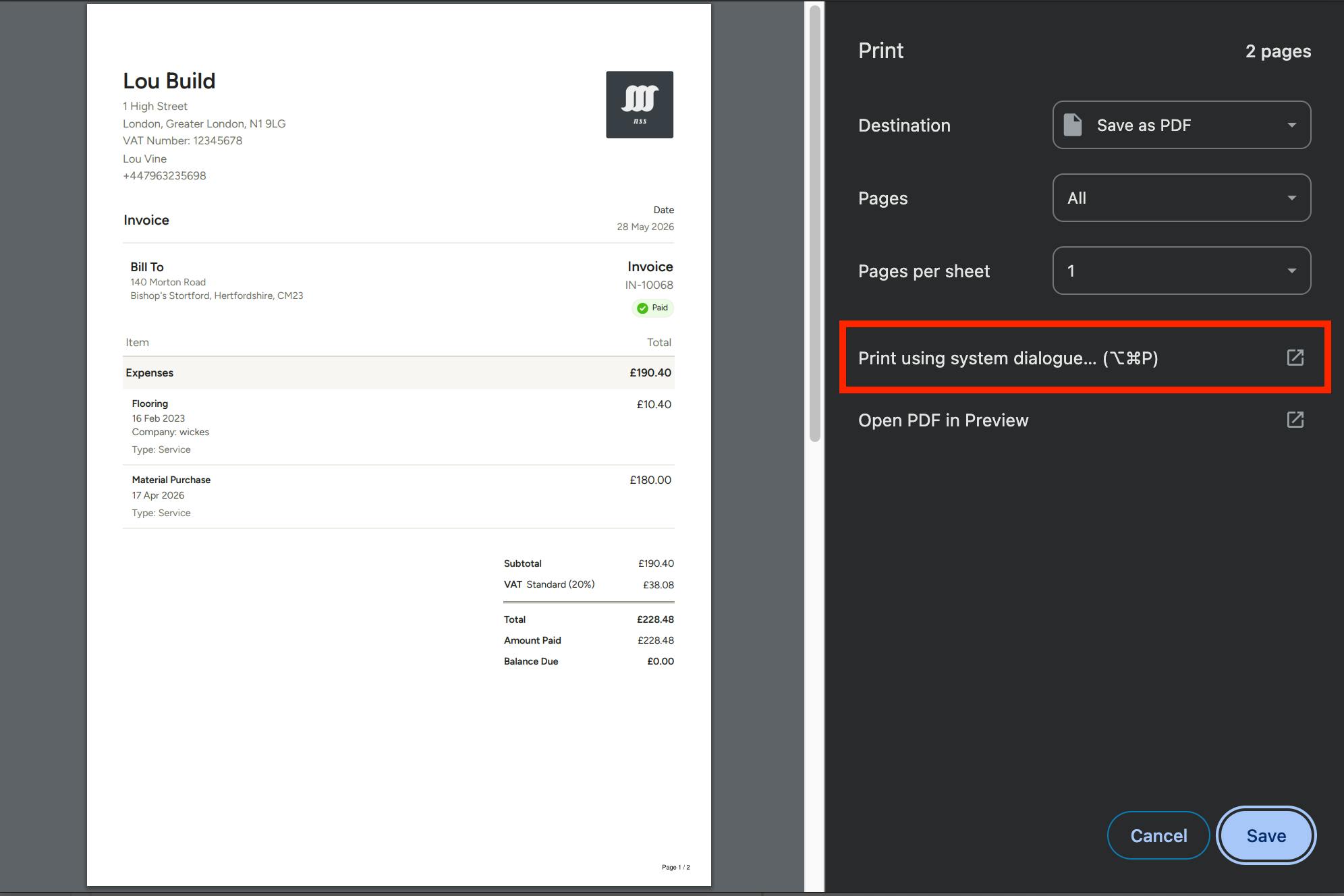Click the Page 1 / 2 footer
The image size is (1344, 896).
pyautogui.click(x=675, y=867)
